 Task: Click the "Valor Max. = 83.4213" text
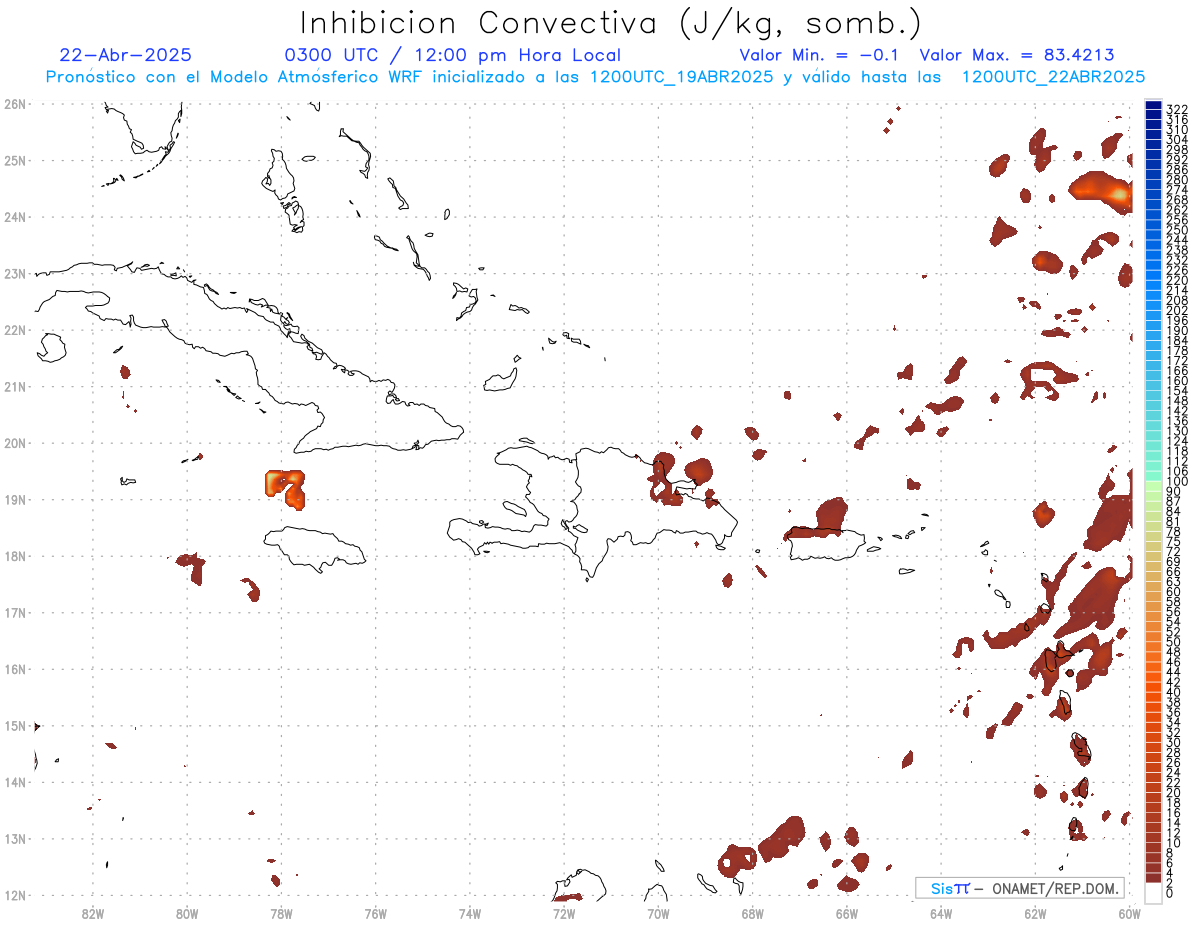coord(1017,55)
